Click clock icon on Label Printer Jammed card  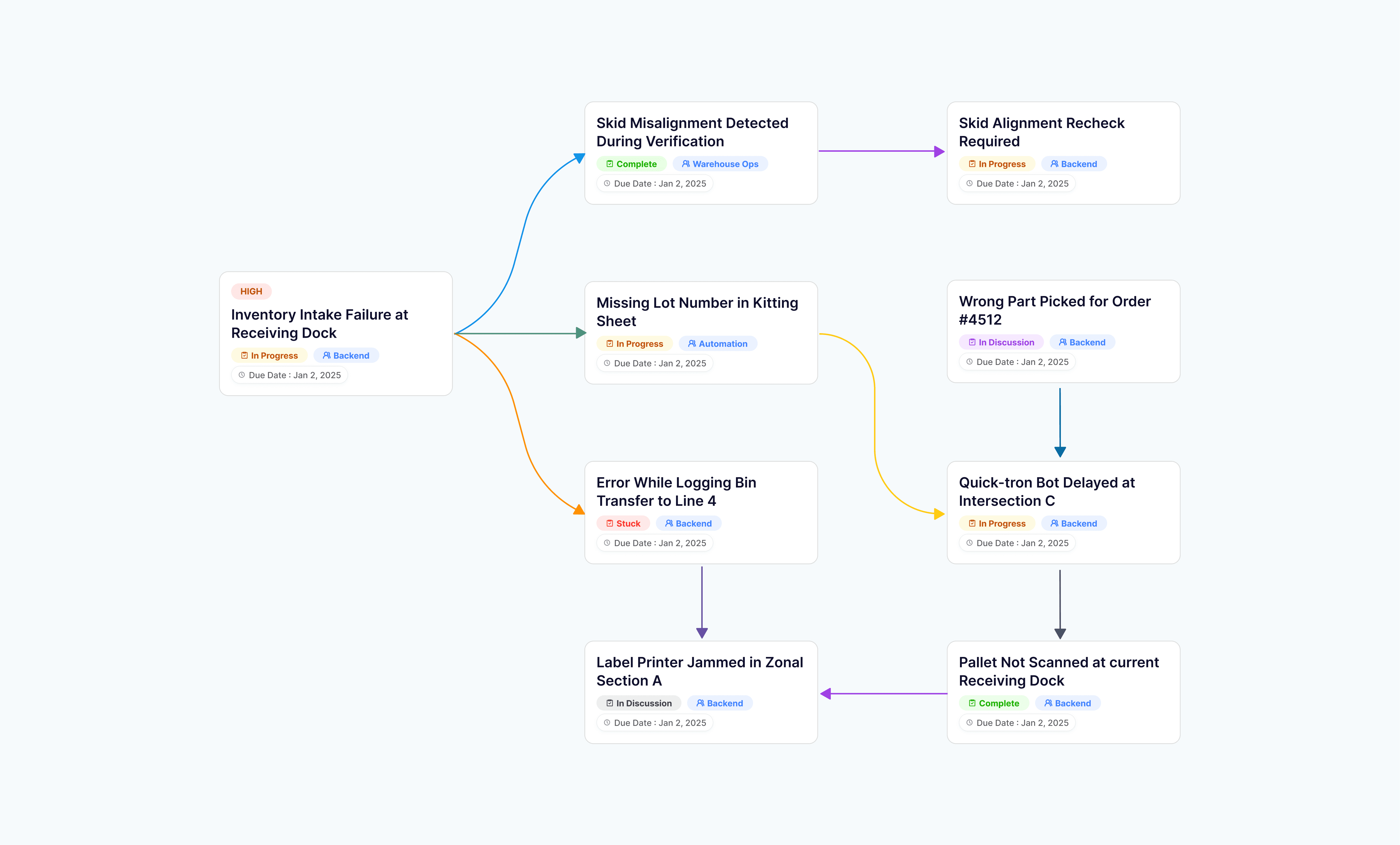tap(607, 722)
